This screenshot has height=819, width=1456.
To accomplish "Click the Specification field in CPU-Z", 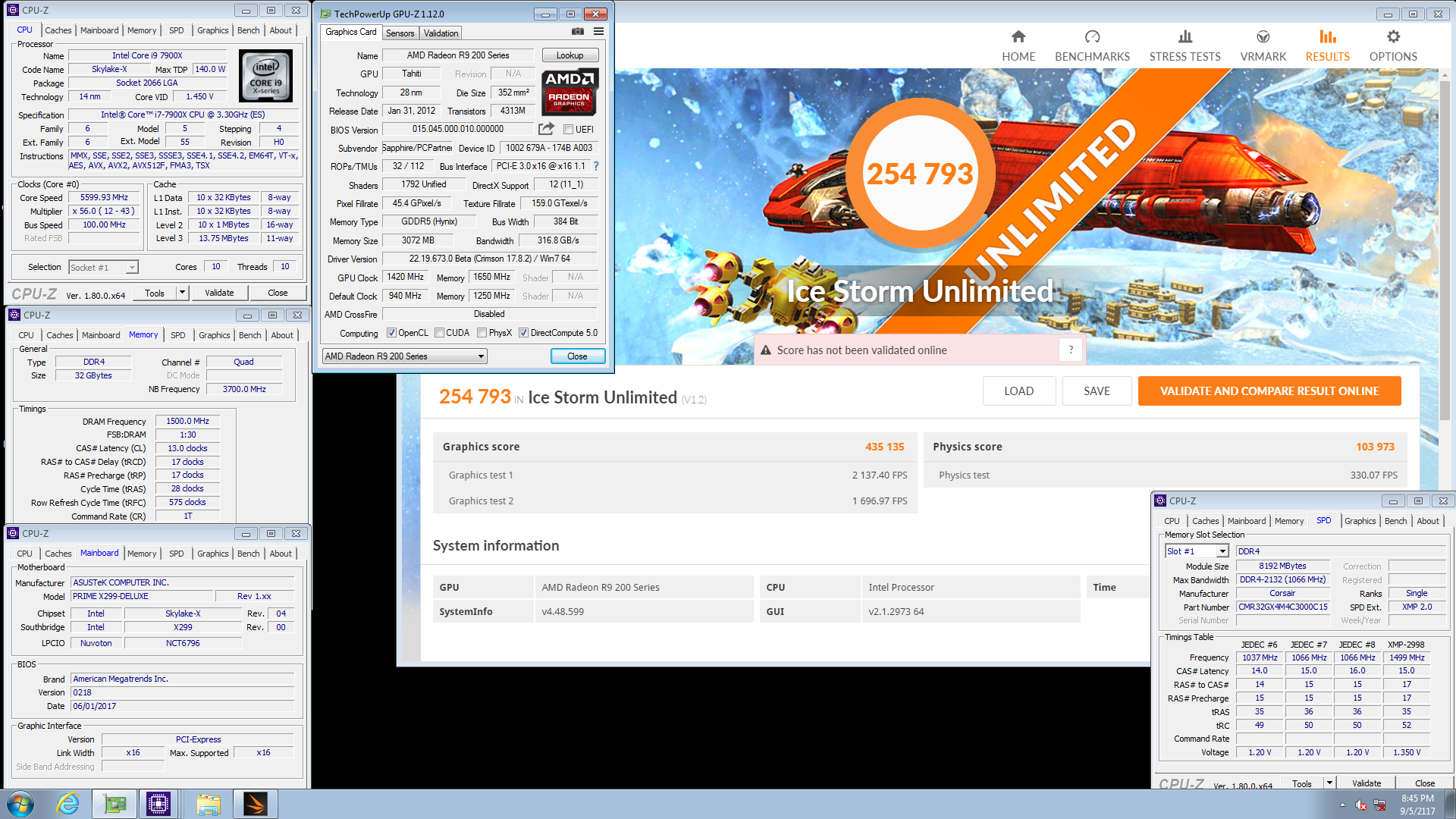I will click(x=183, y=115).
